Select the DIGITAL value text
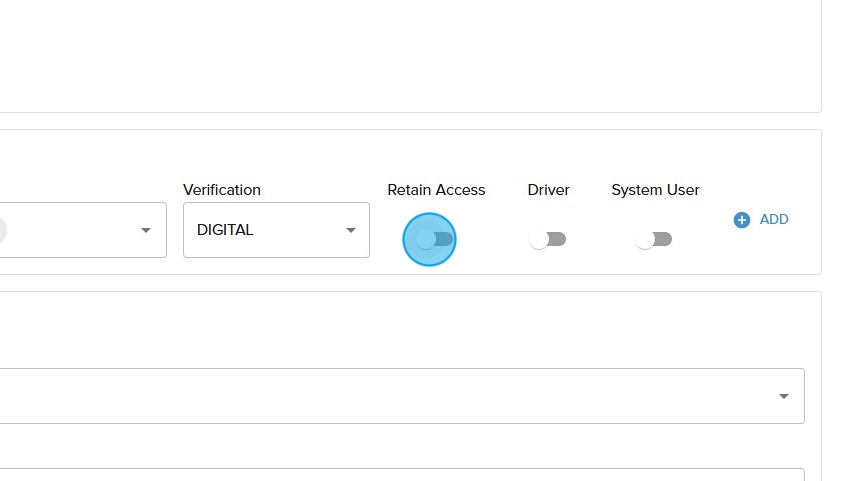Viewport: 860px width, 481px height. [225, 230]
